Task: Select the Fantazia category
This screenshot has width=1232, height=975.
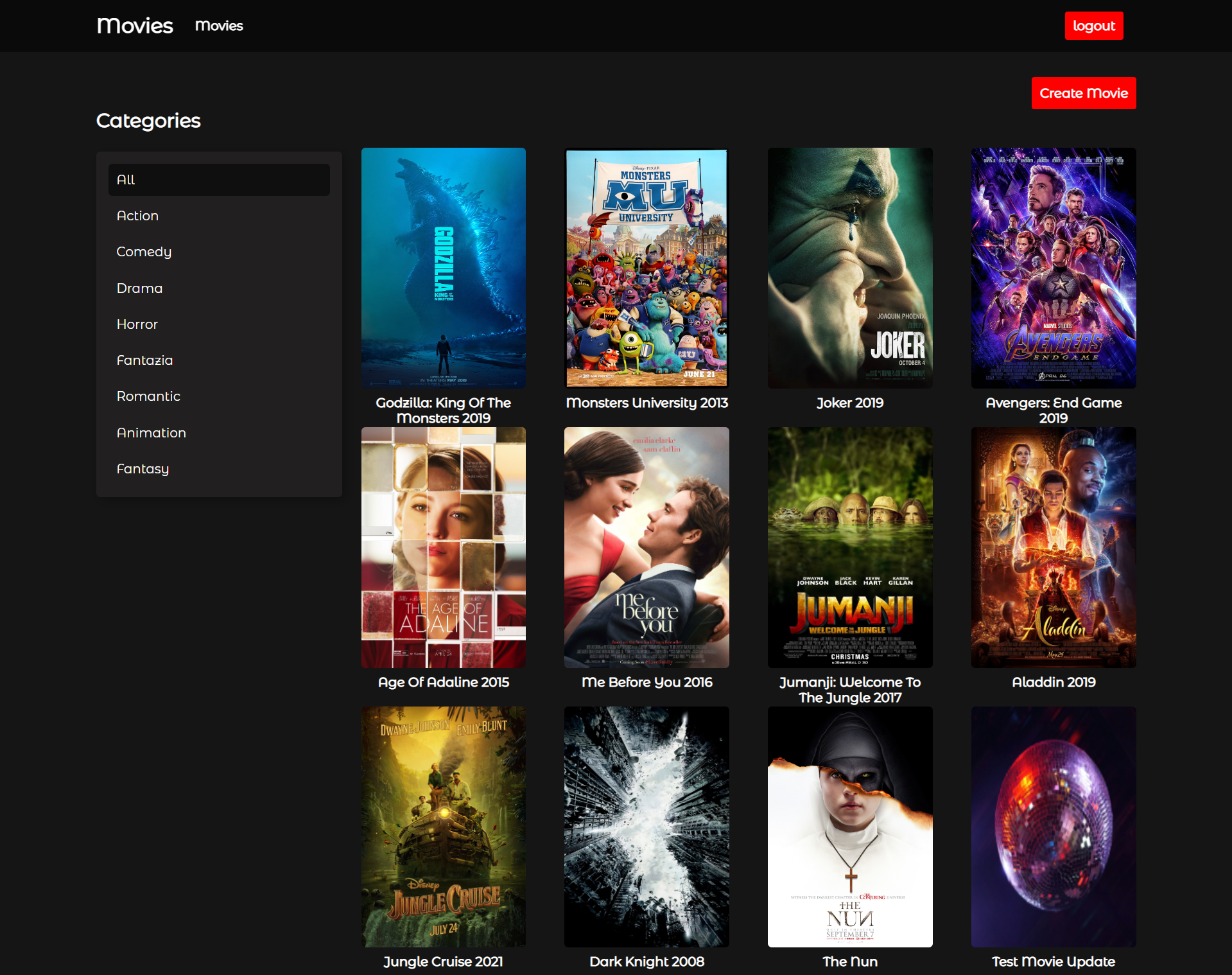Action: tap(219, 360)
